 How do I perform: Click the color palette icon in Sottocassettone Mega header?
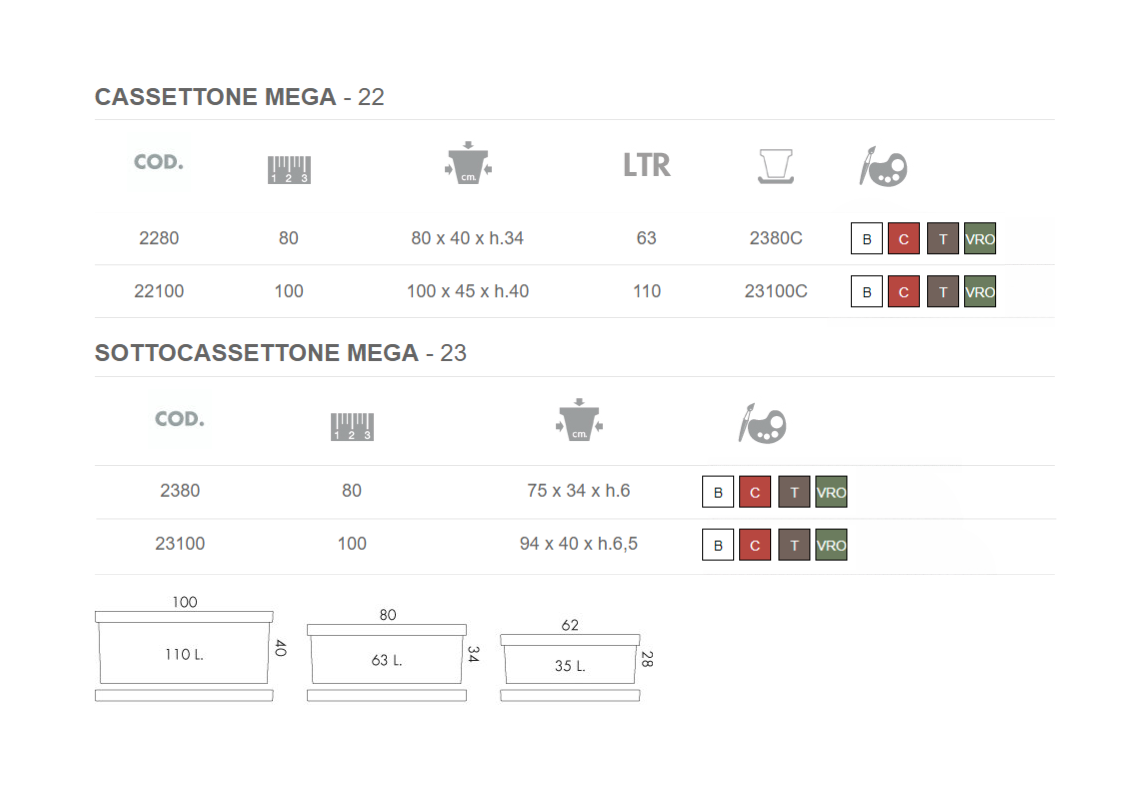tap(762, 424)
